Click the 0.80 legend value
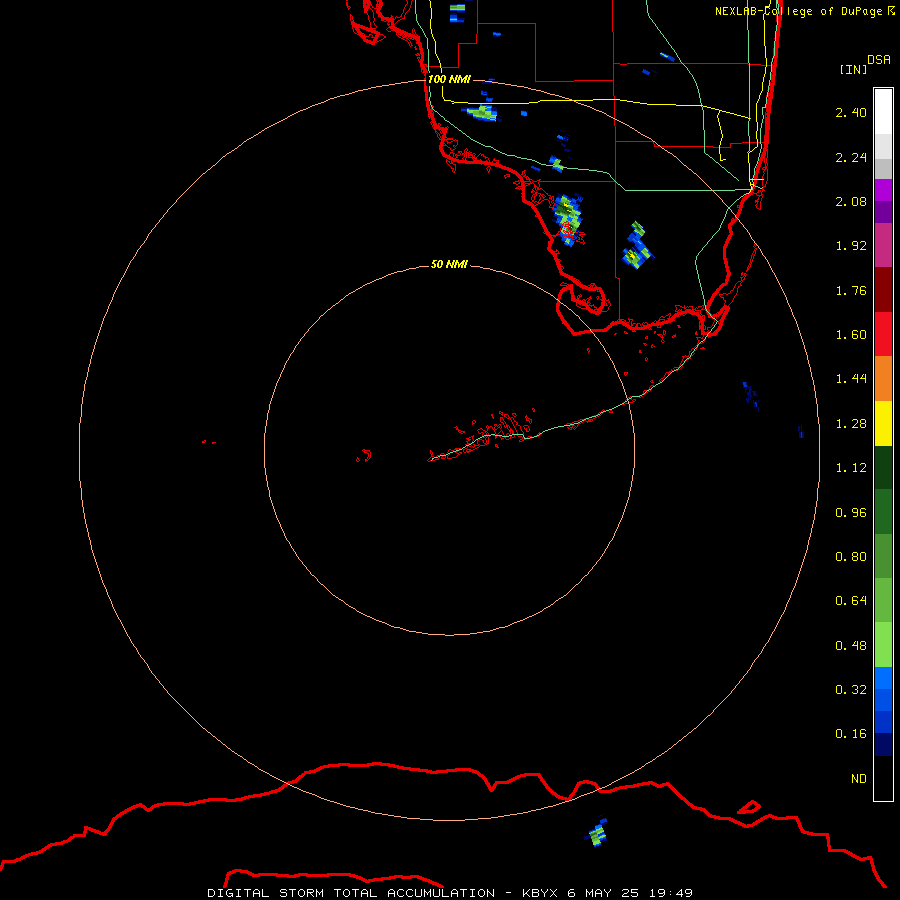Image resolution: width=900 pixels, height=900 pixels. (x=851, y=557)
